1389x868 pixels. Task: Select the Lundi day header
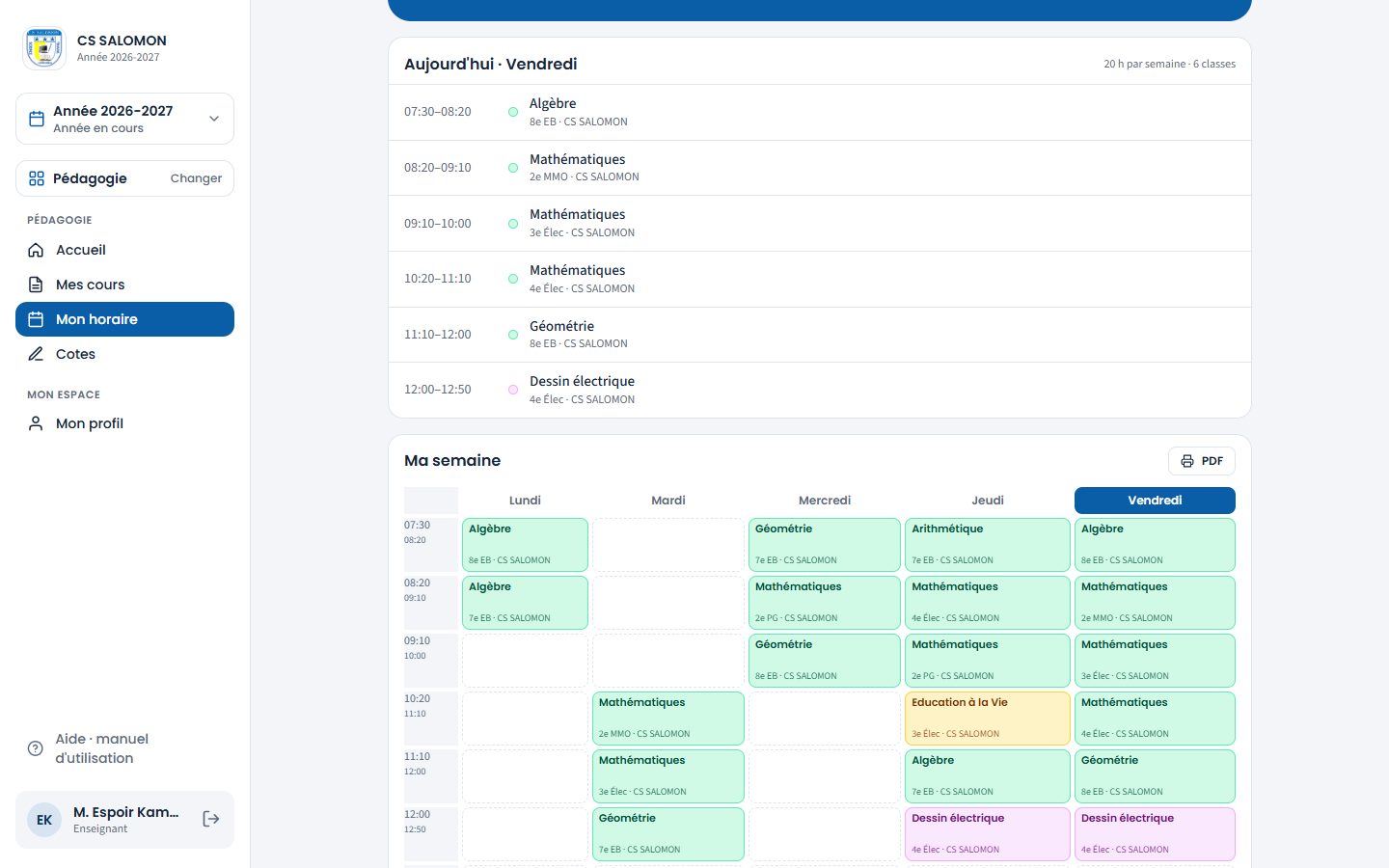point(525,501)
